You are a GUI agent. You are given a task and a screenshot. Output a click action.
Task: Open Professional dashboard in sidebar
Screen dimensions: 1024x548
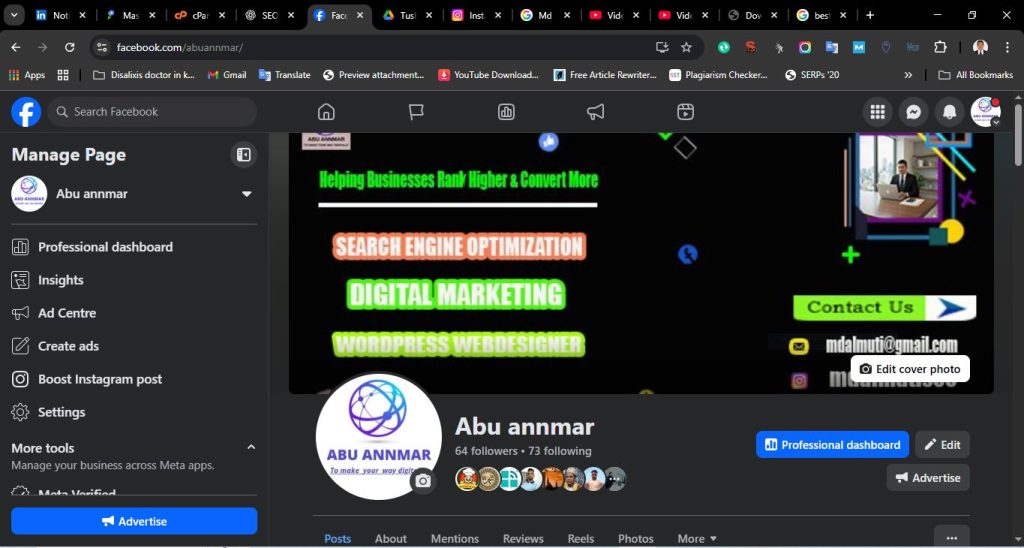point(134,247)
